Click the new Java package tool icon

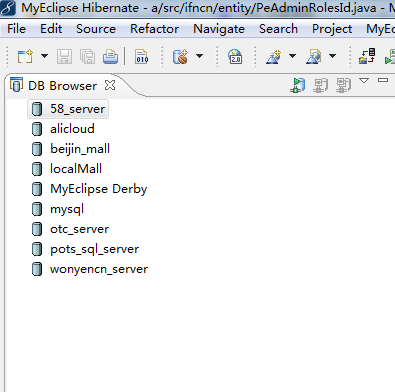pos(181,56)
